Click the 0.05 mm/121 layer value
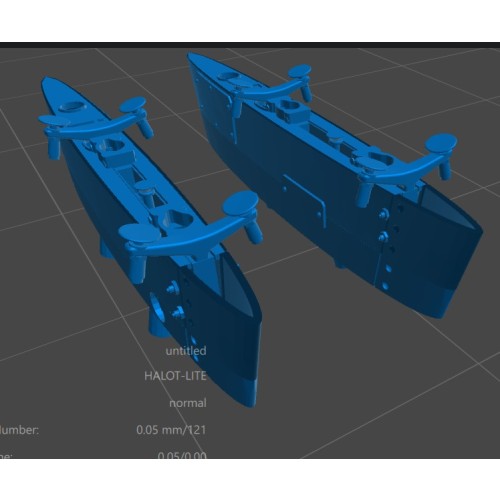The height and width of the screenshot is (500, 500). click(171, 429)
